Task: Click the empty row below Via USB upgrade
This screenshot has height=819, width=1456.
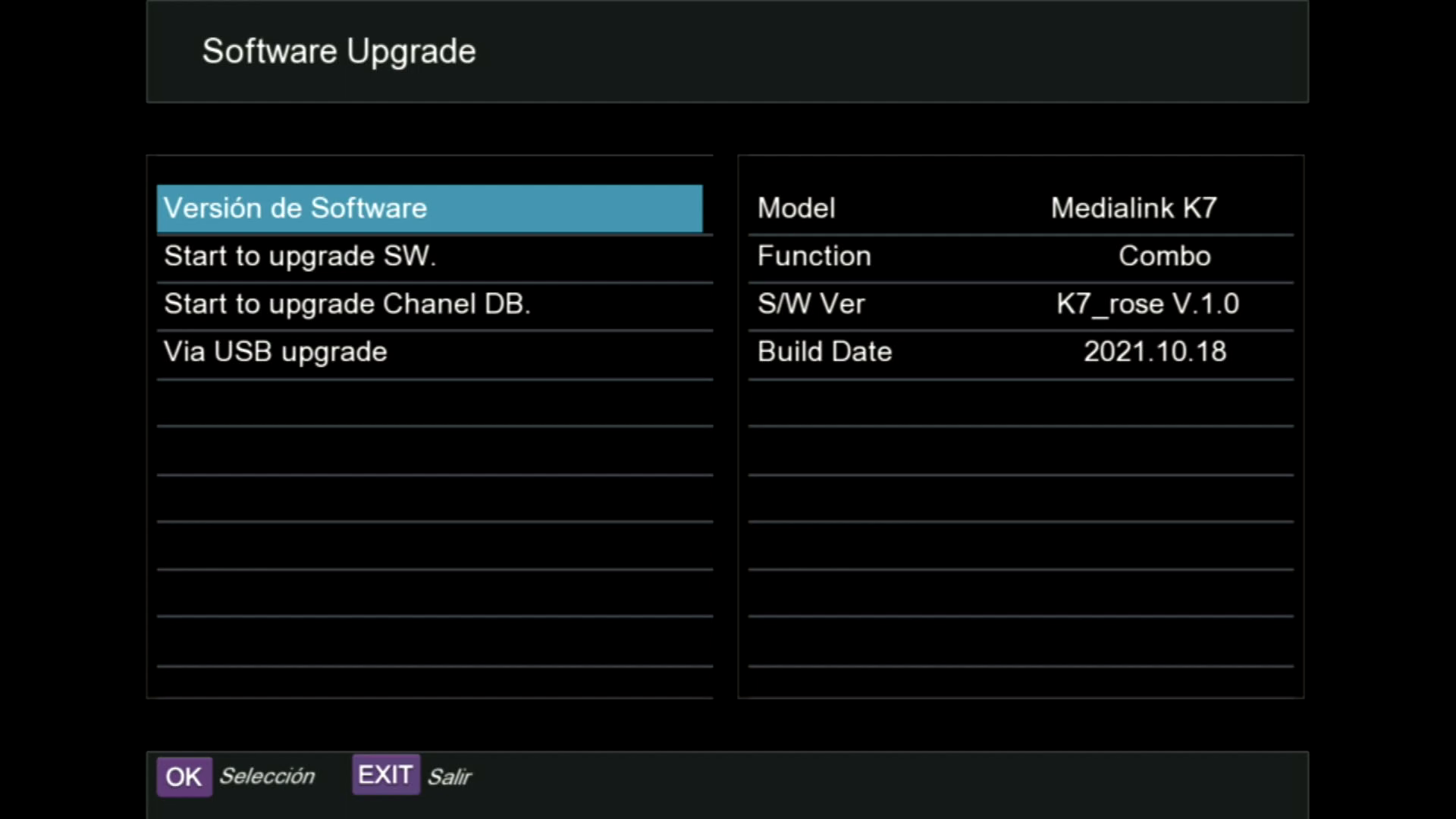Action: pos(434,403)
